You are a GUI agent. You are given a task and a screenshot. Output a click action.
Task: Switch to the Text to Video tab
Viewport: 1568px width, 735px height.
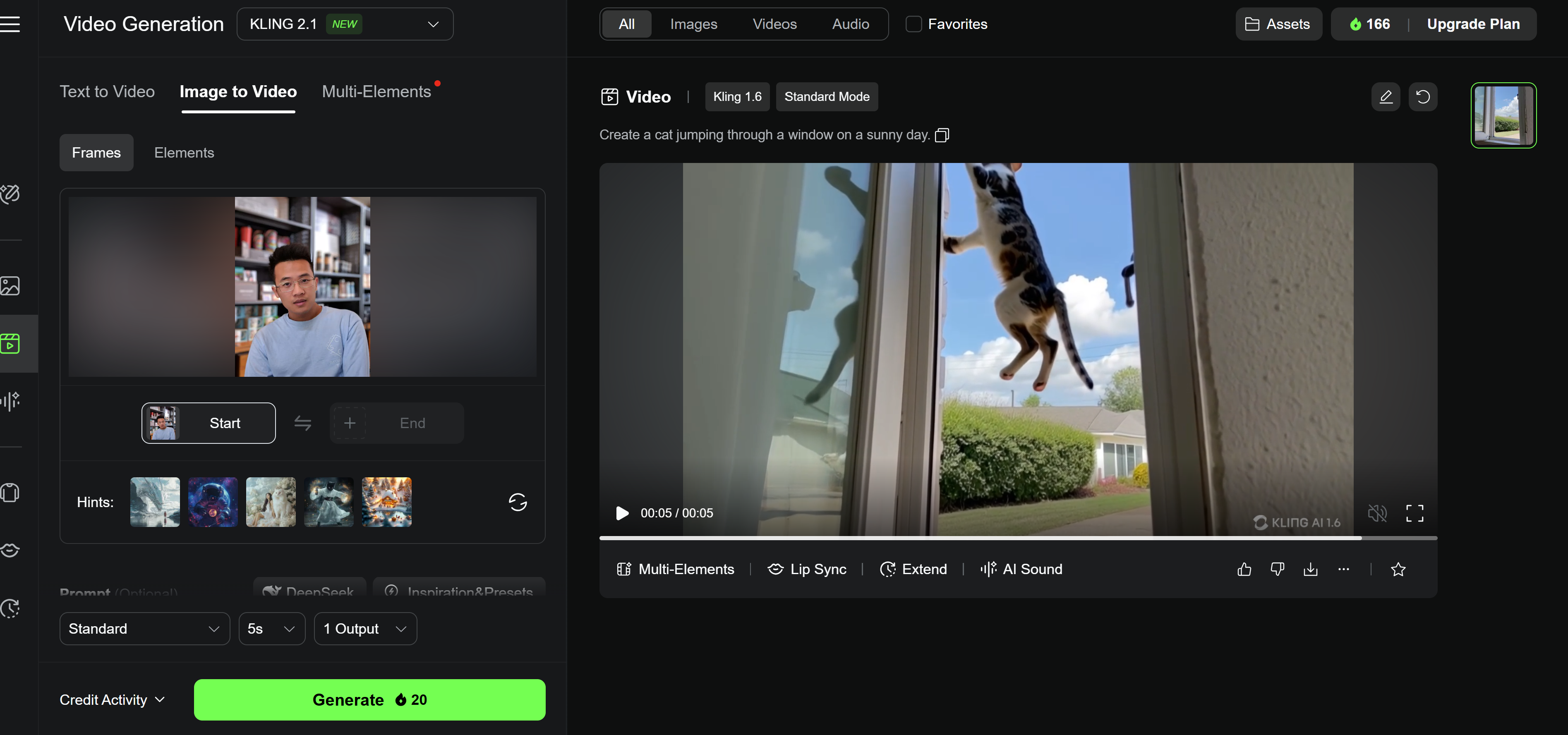coord(107,91)
